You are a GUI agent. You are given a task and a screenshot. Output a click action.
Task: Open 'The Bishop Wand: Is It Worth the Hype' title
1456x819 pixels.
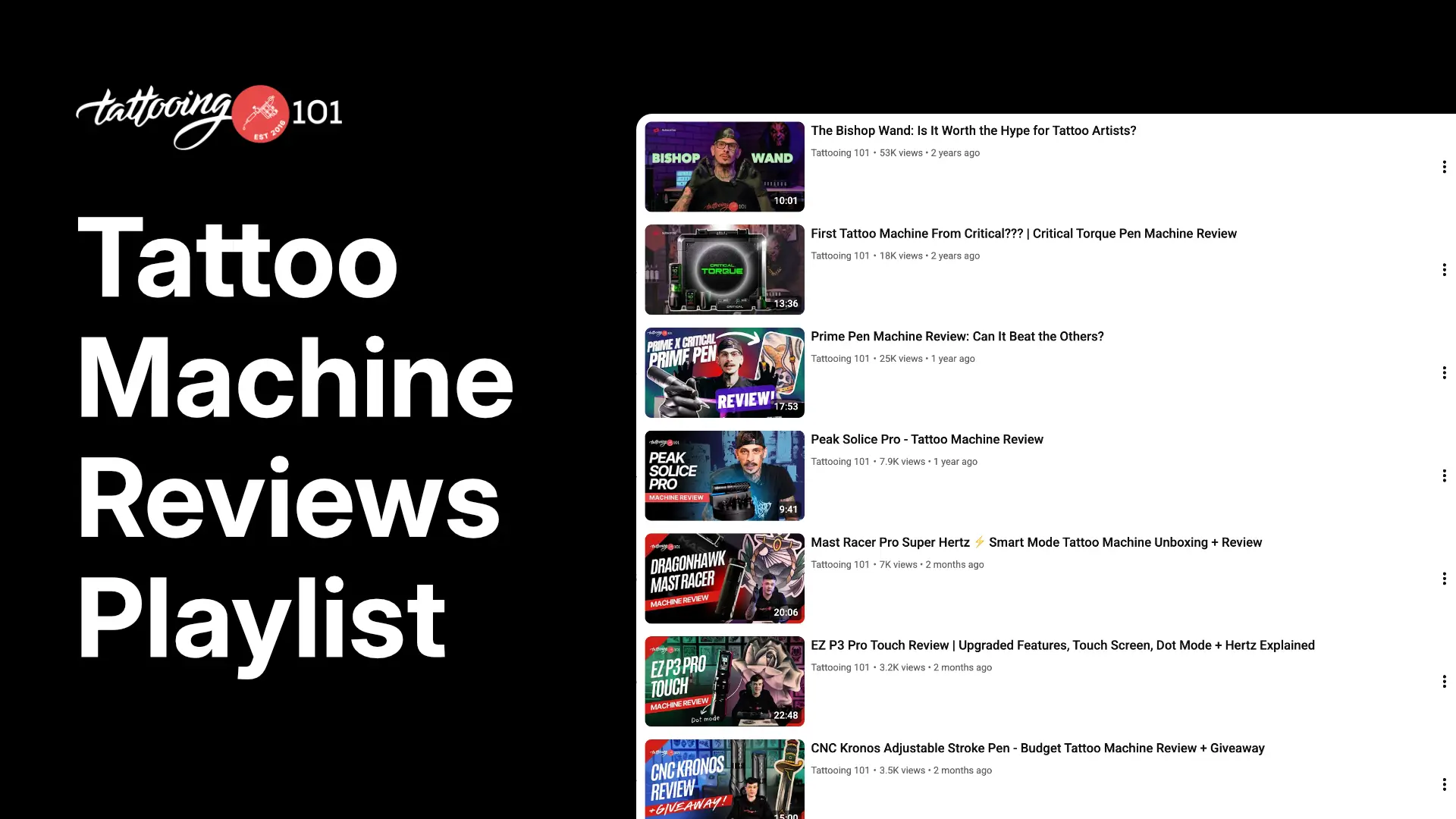point(974,130)
